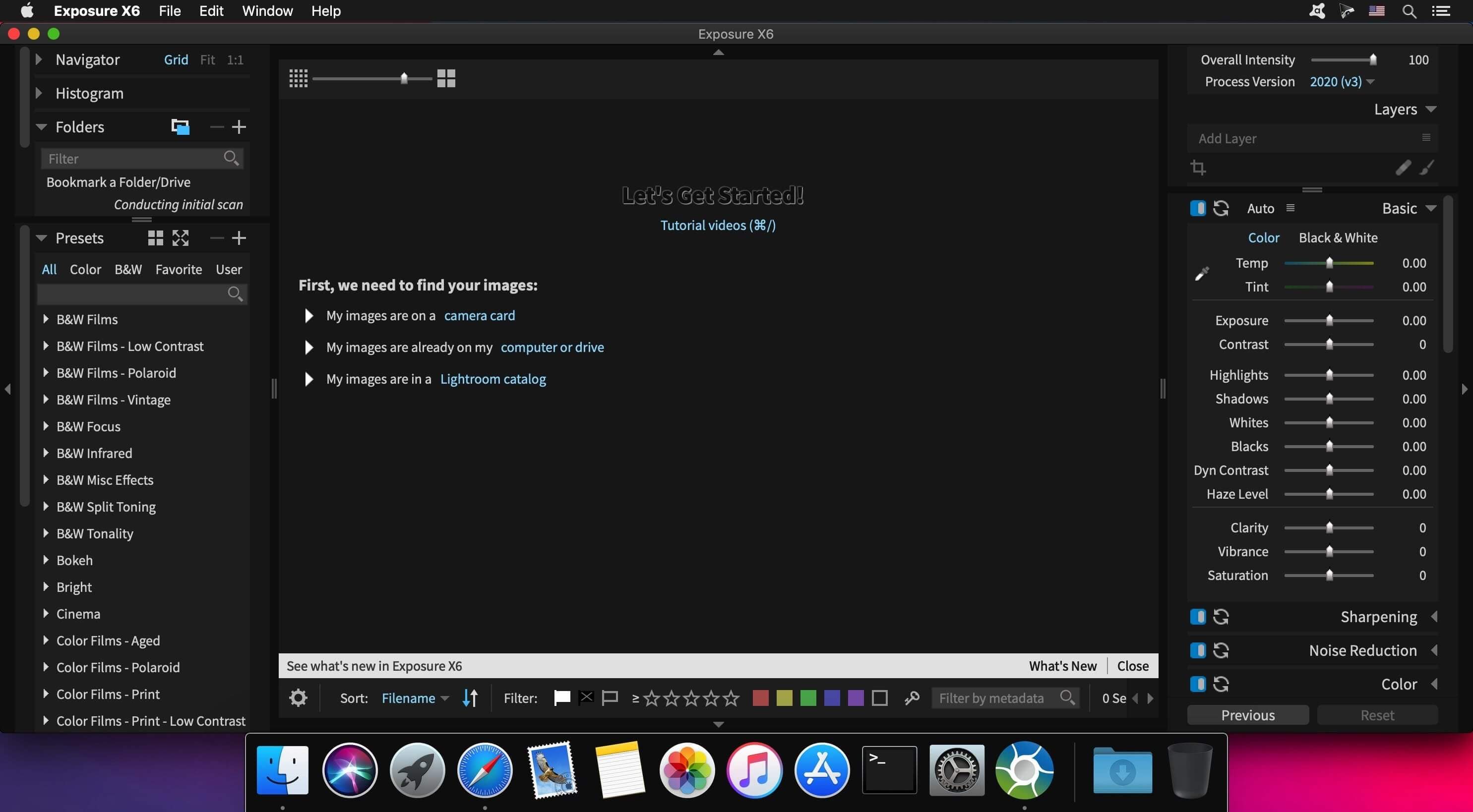Expand the B&W Films - Vintage presets
This screenshot has width=1473, height=812.
(46, 400)
